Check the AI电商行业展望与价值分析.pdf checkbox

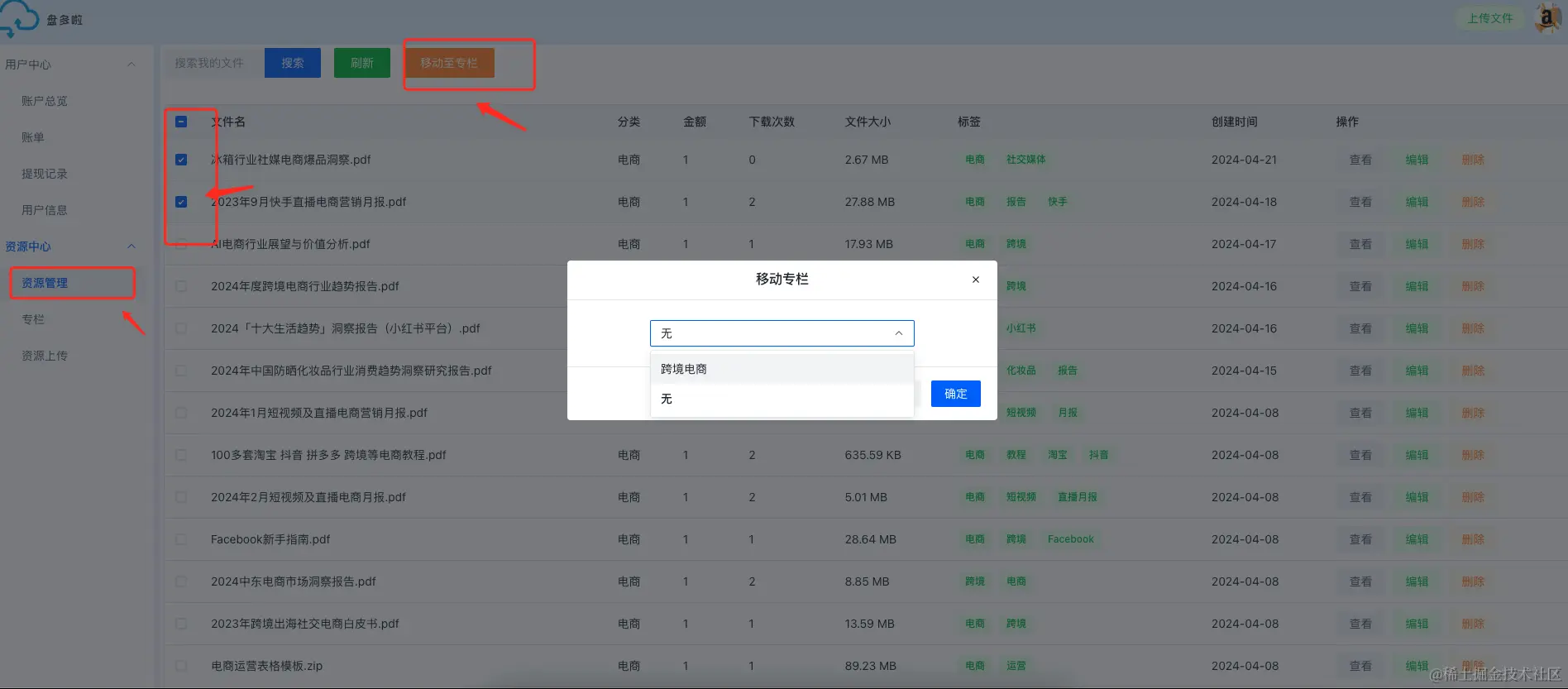pyautogui.click(x=181, y=244)
